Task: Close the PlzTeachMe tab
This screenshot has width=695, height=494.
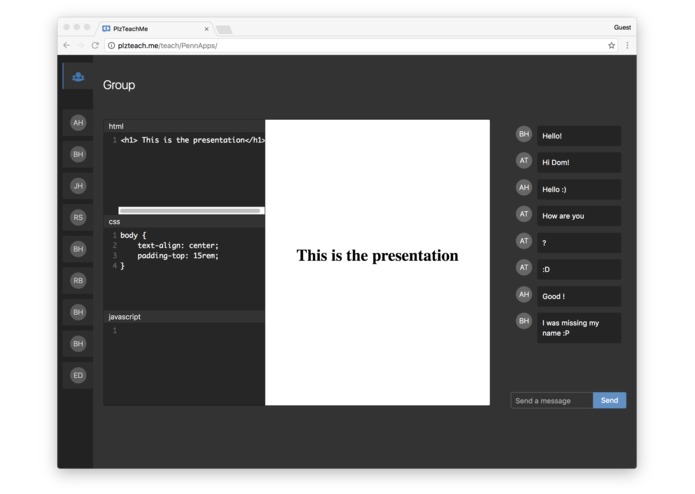Action: [207, 29]
